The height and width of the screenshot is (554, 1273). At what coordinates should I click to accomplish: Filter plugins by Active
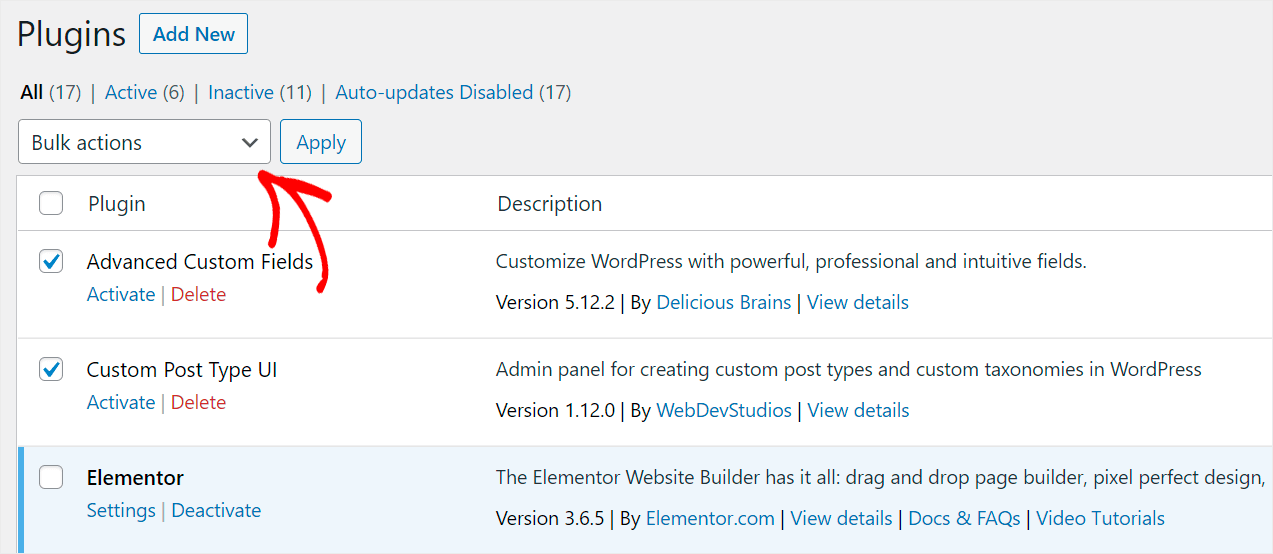[x=131, y=92]
